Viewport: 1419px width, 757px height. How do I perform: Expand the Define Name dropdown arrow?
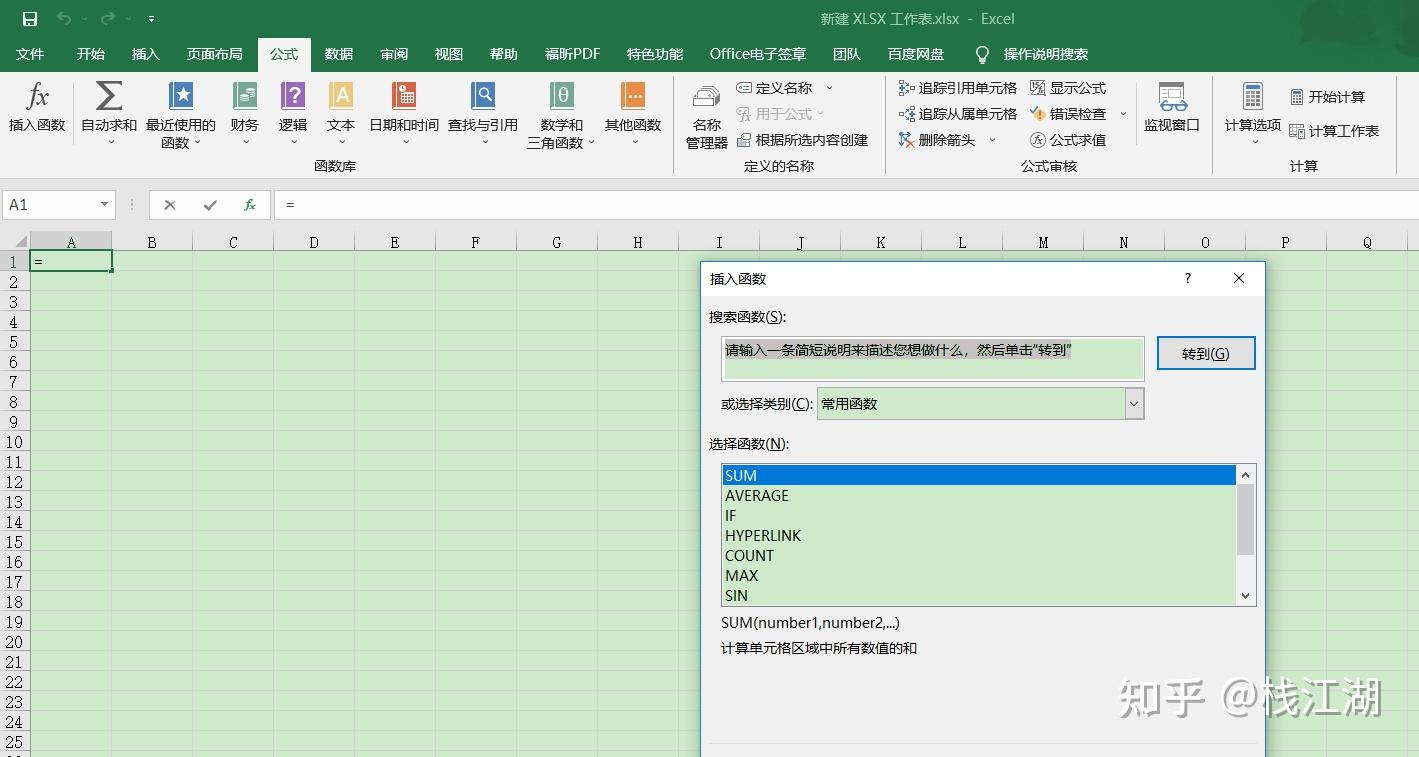[x=829, y=88]
